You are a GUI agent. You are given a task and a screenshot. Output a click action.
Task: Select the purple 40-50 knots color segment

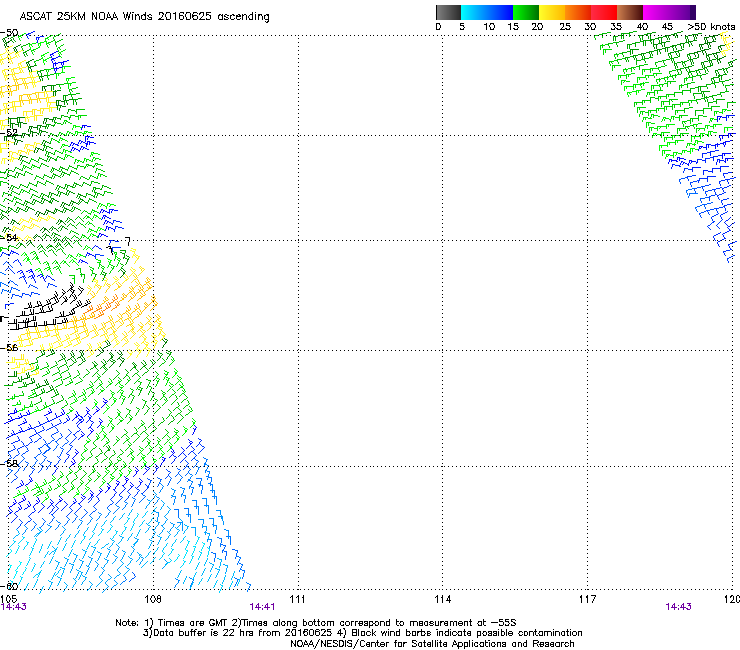tap(669, 12)
